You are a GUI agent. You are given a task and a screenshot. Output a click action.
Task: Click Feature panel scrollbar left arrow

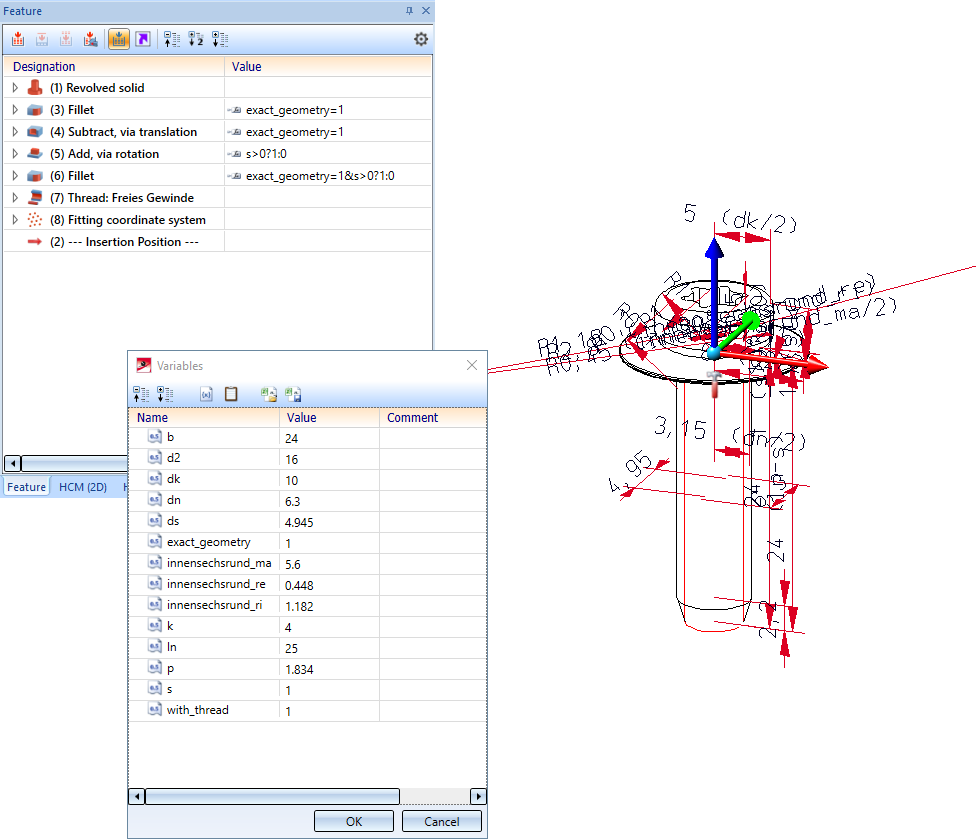(x=12, y=464)
